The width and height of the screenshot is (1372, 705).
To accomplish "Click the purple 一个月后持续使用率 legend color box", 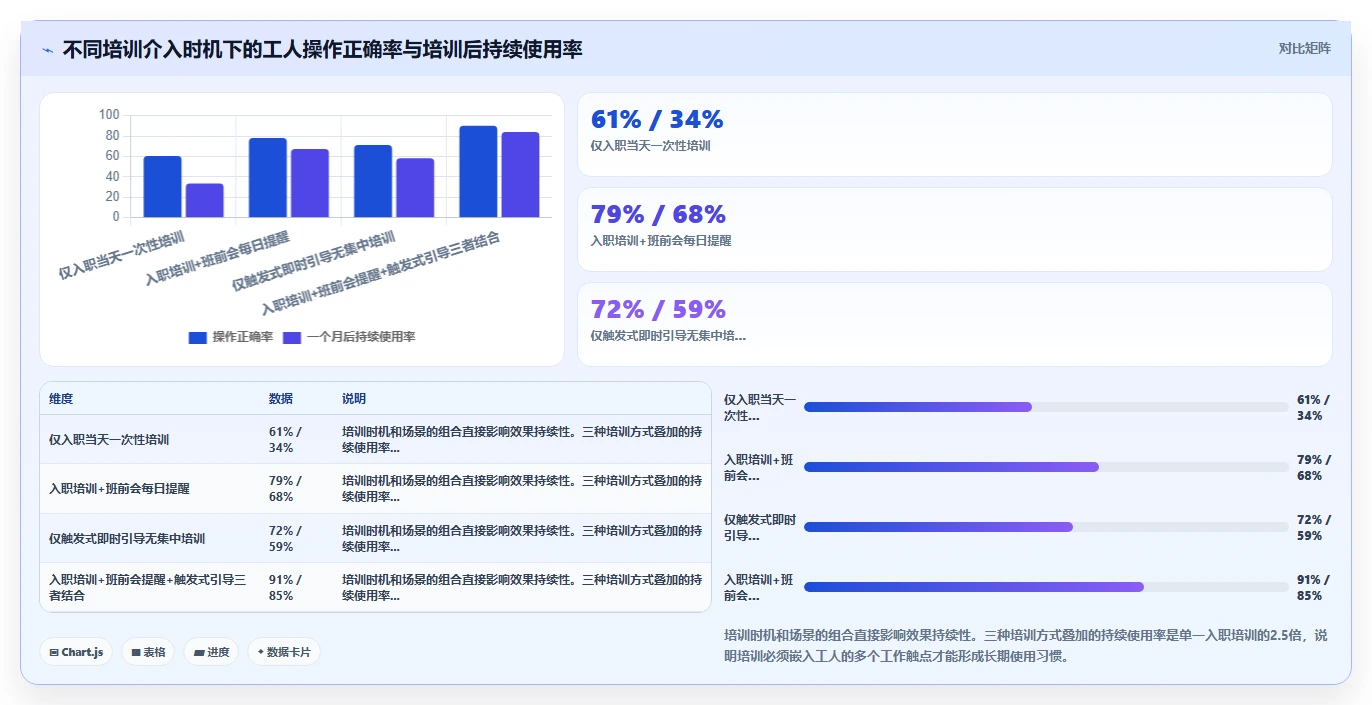I will click(x=292, y=337).
